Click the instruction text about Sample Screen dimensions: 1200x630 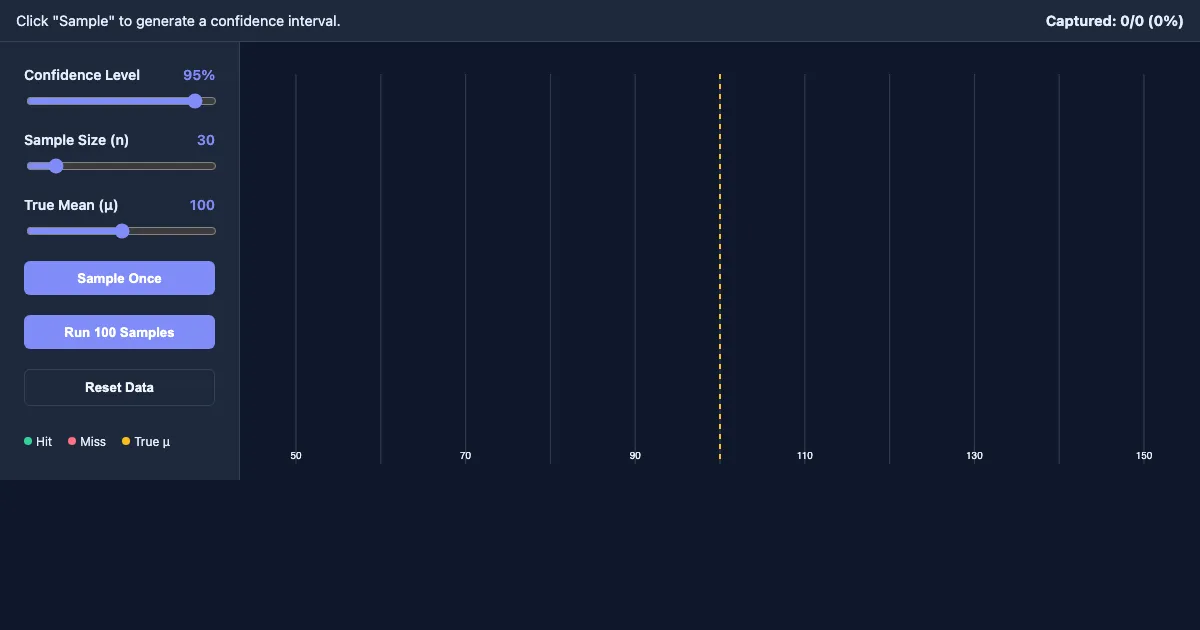pos(178,21)
